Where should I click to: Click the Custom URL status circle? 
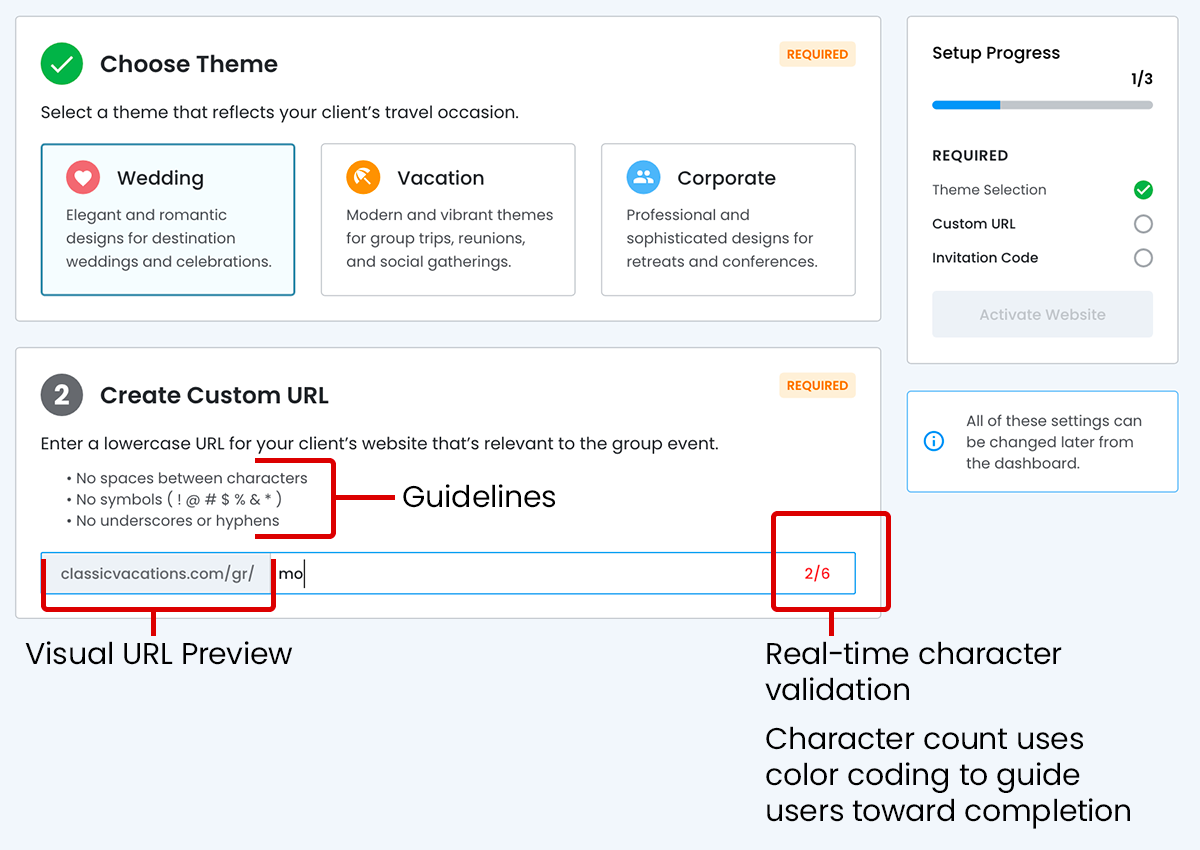coord(1143,224)
